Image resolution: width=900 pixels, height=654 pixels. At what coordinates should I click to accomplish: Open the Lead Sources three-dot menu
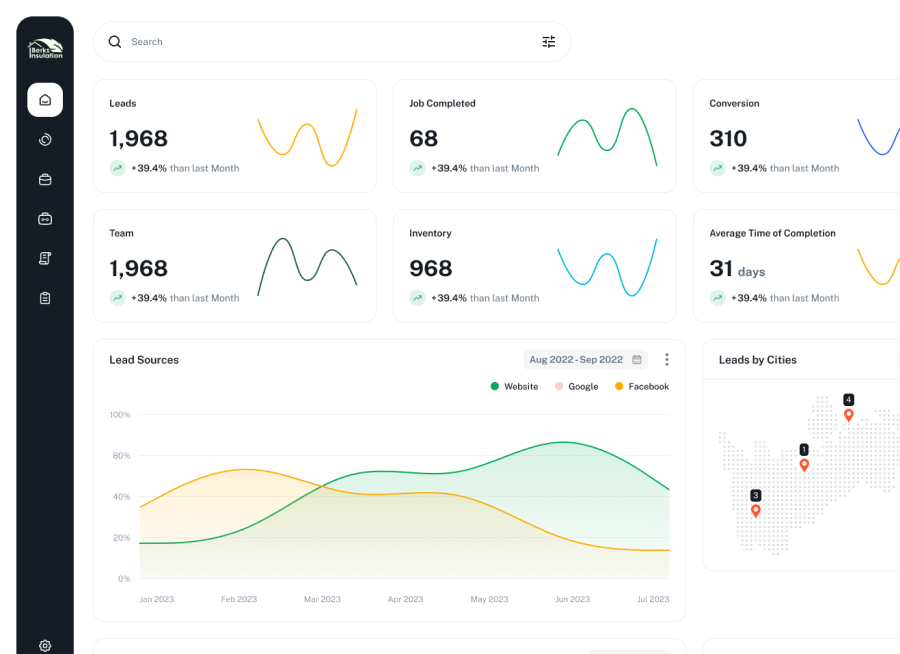tap(666, 359)
